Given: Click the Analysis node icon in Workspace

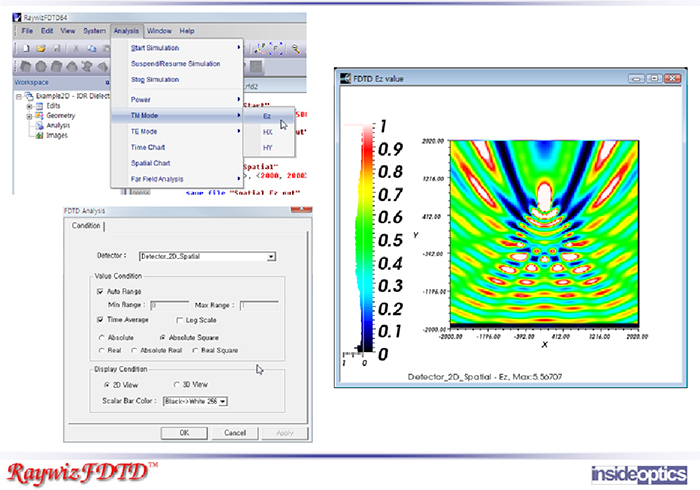Looking at the screenshot, I should pos(39,125).
